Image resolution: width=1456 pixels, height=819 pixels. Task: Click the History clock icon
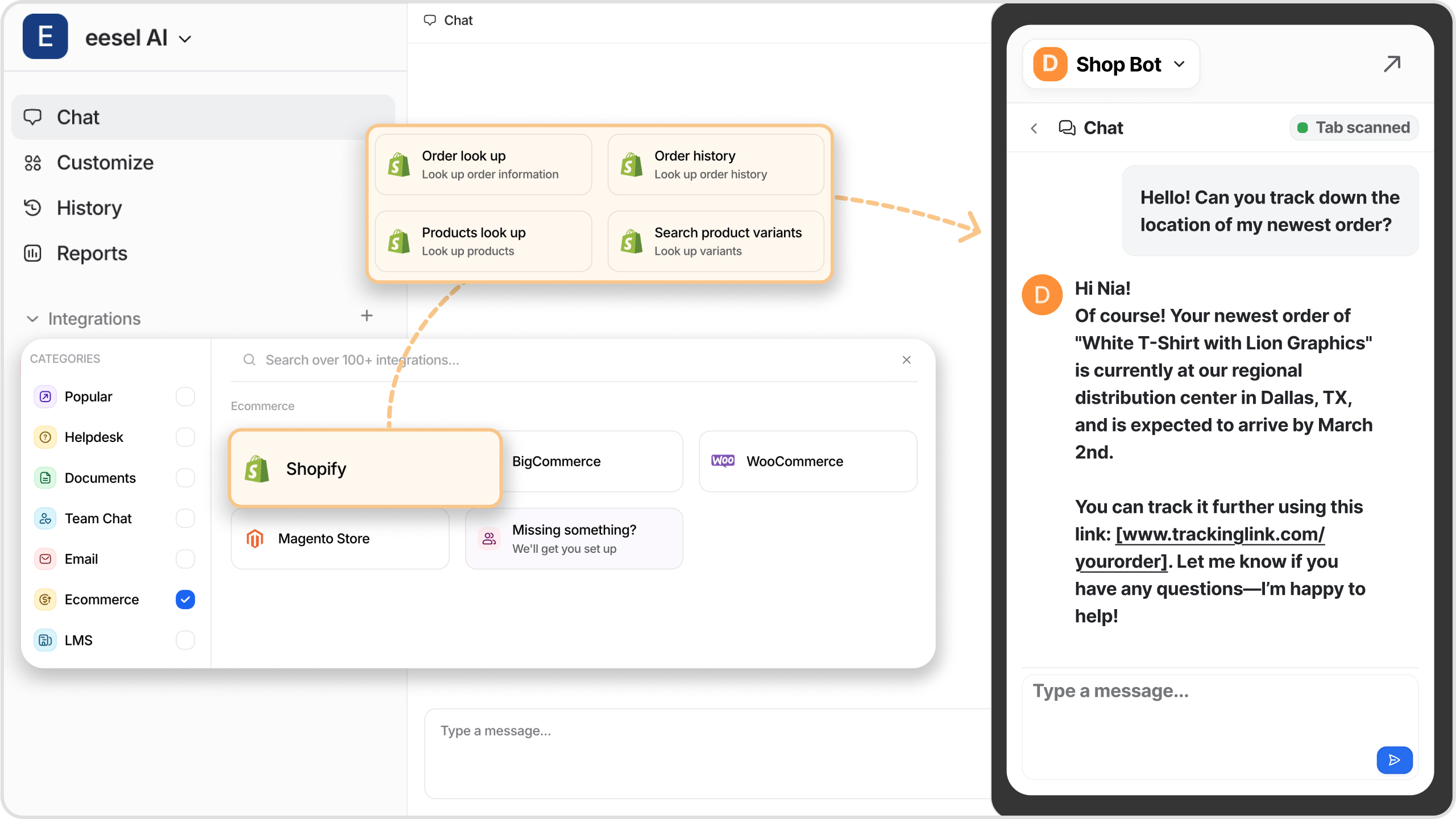(33, 208)
